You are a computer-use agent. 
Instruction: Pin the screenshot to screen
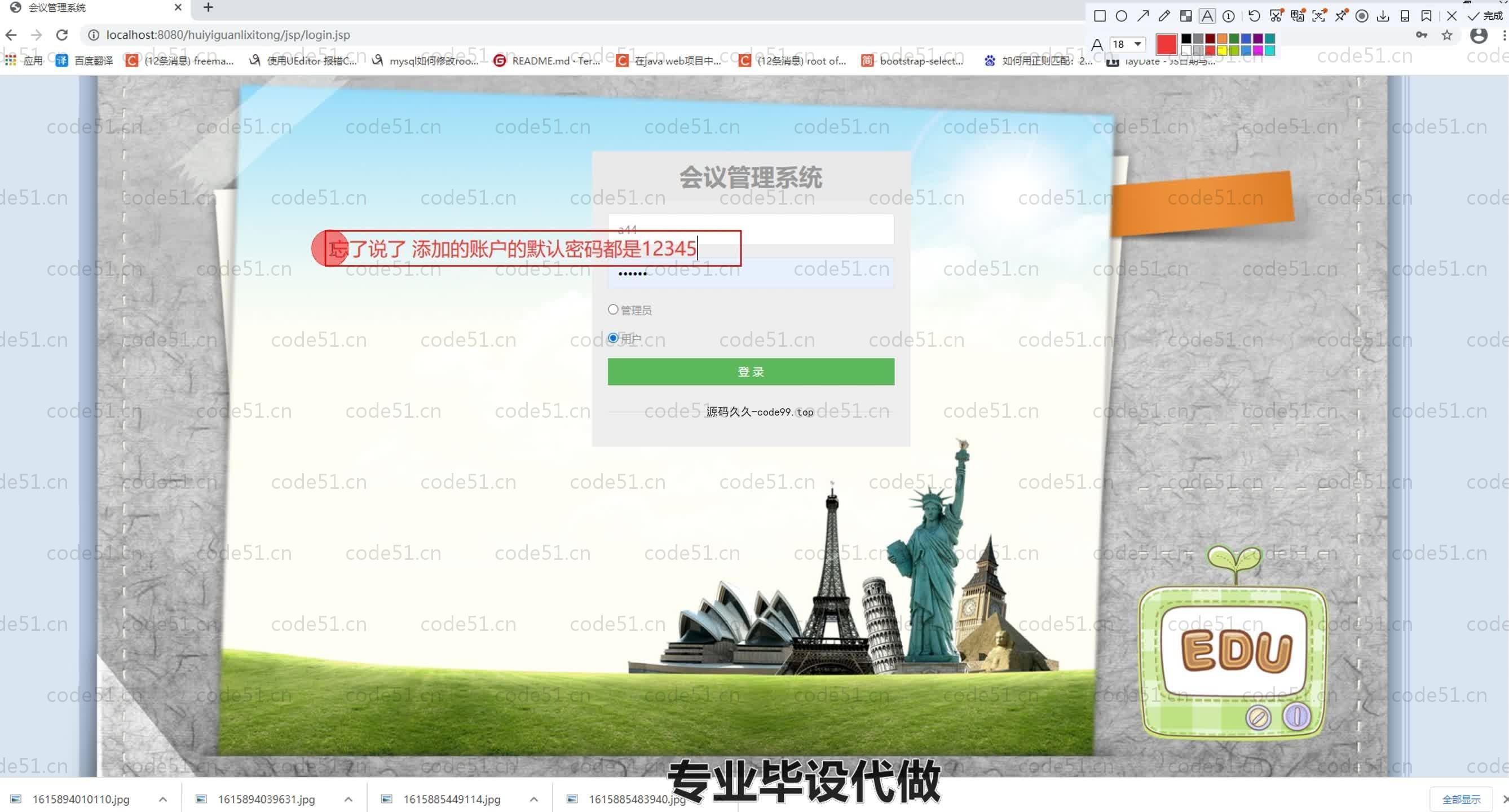[x=1341, y=16]
